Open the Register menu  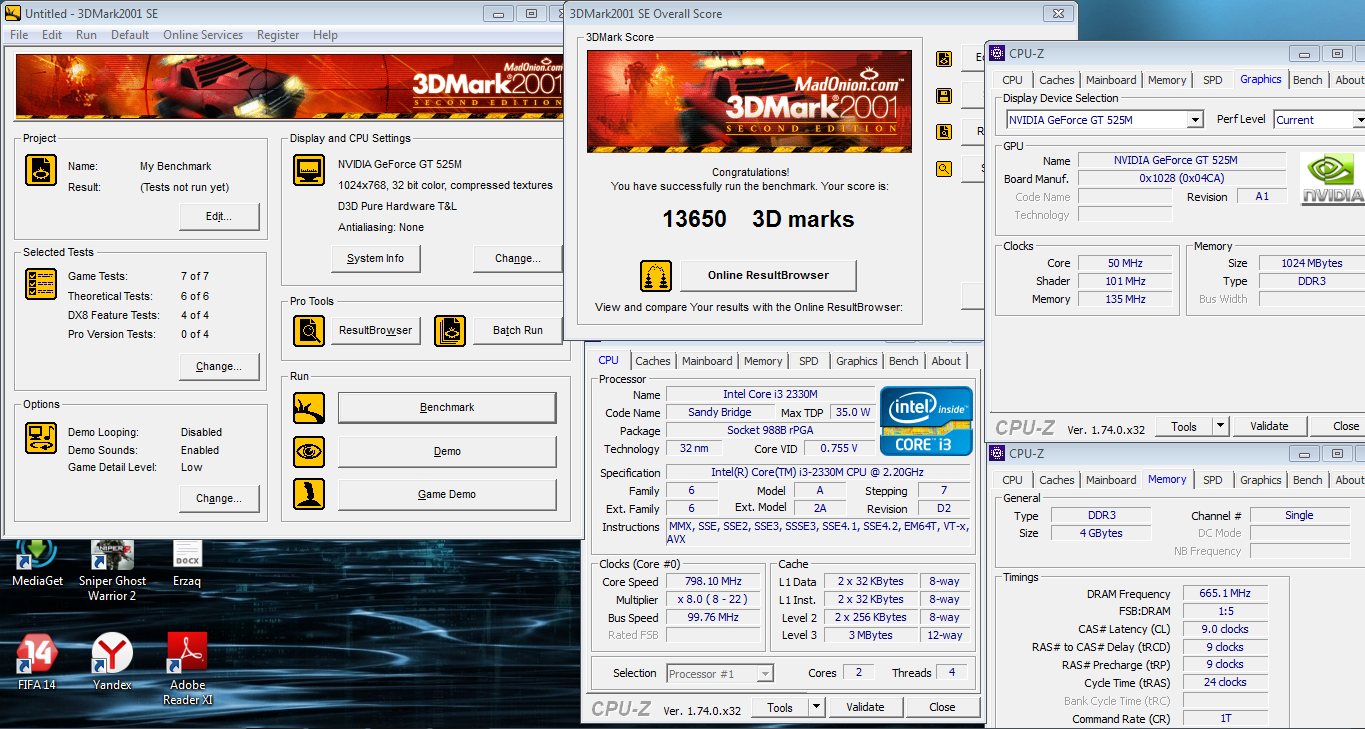(x=278, y=35)
